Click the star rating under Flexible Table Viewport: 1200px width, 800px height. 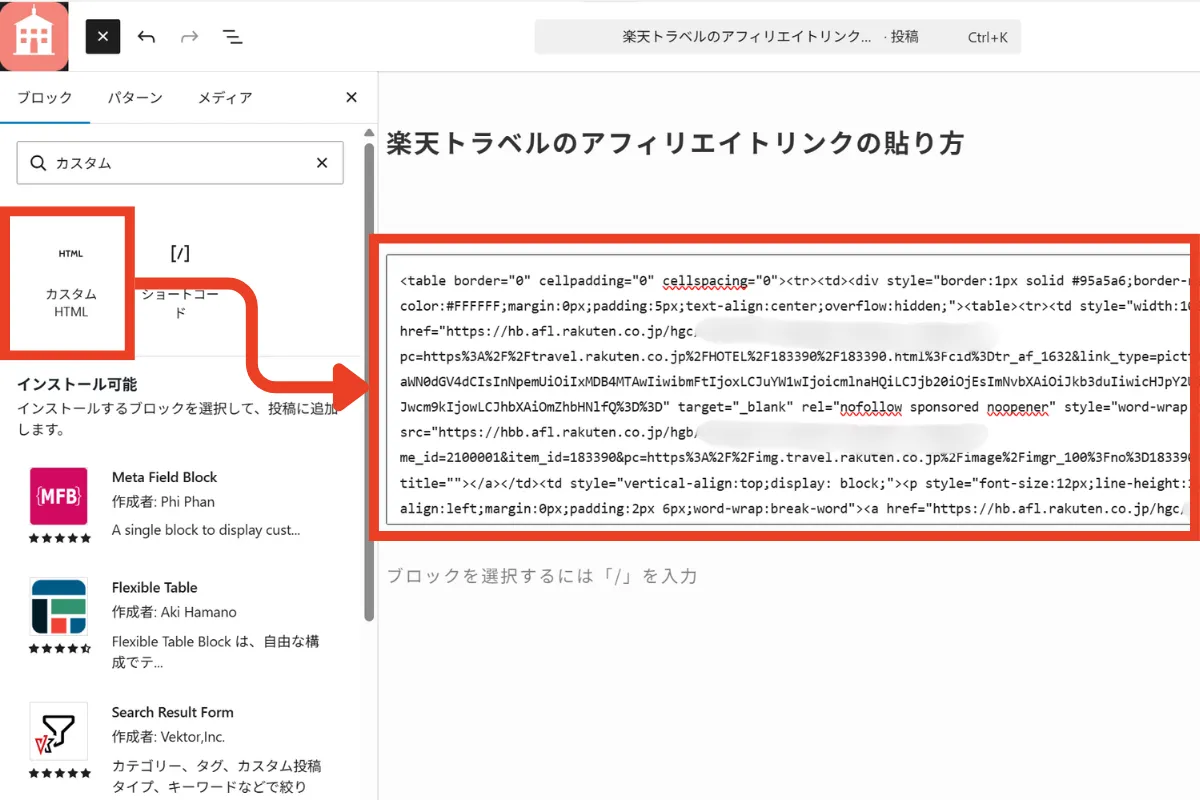coord(59,649)
